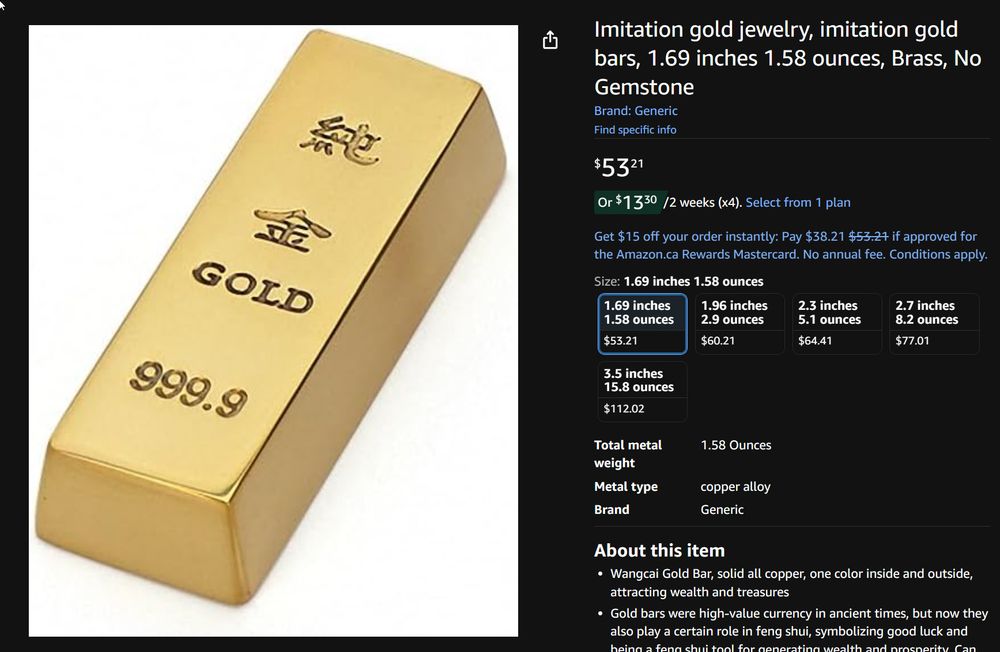Screen dimensions: 1000x652
Task: Click the share icon beside product image
Action: (550, 40)
